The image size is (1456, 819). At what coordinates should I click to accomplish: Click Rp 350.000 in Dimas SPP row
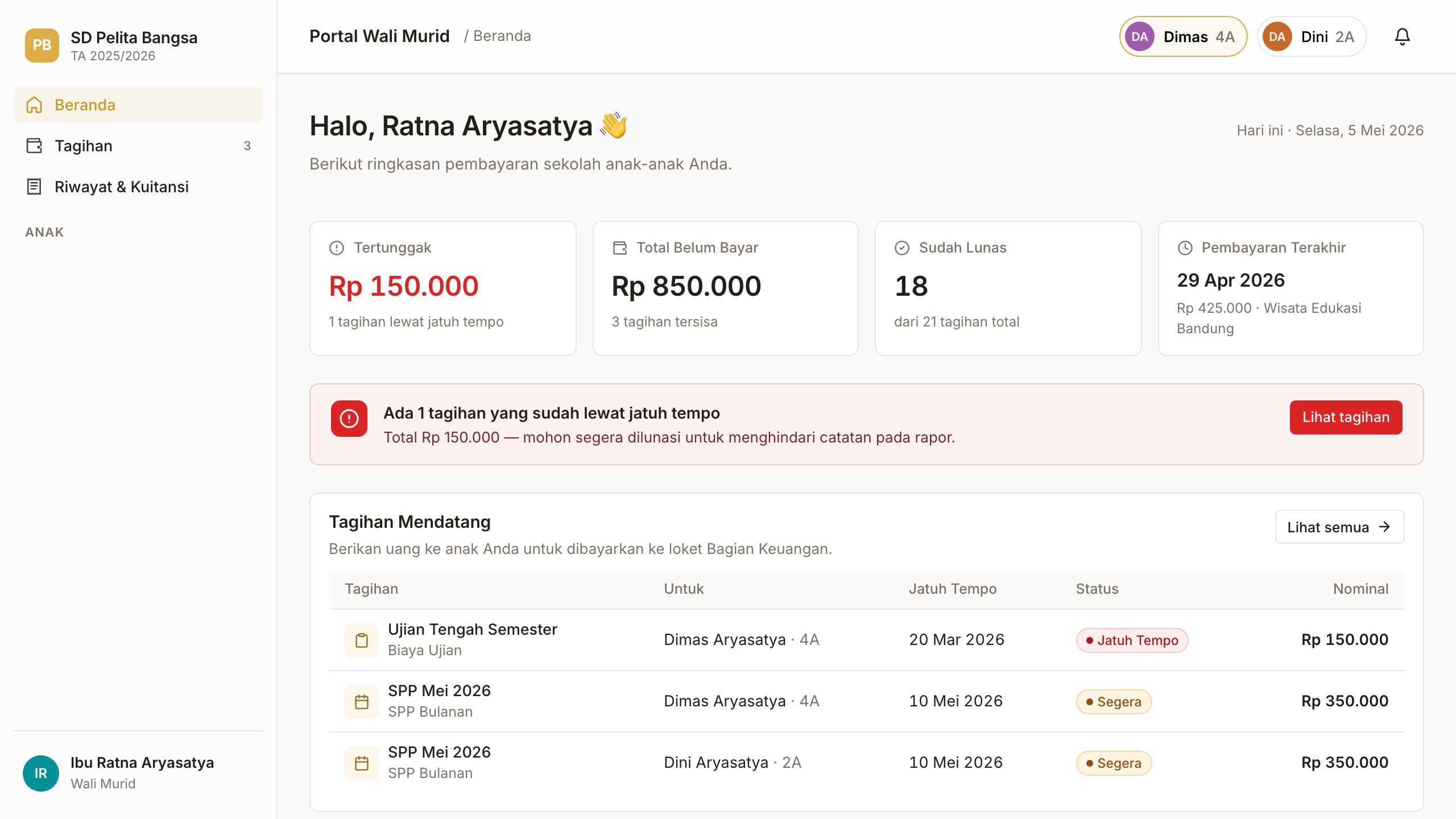[x=1345, y=701]
